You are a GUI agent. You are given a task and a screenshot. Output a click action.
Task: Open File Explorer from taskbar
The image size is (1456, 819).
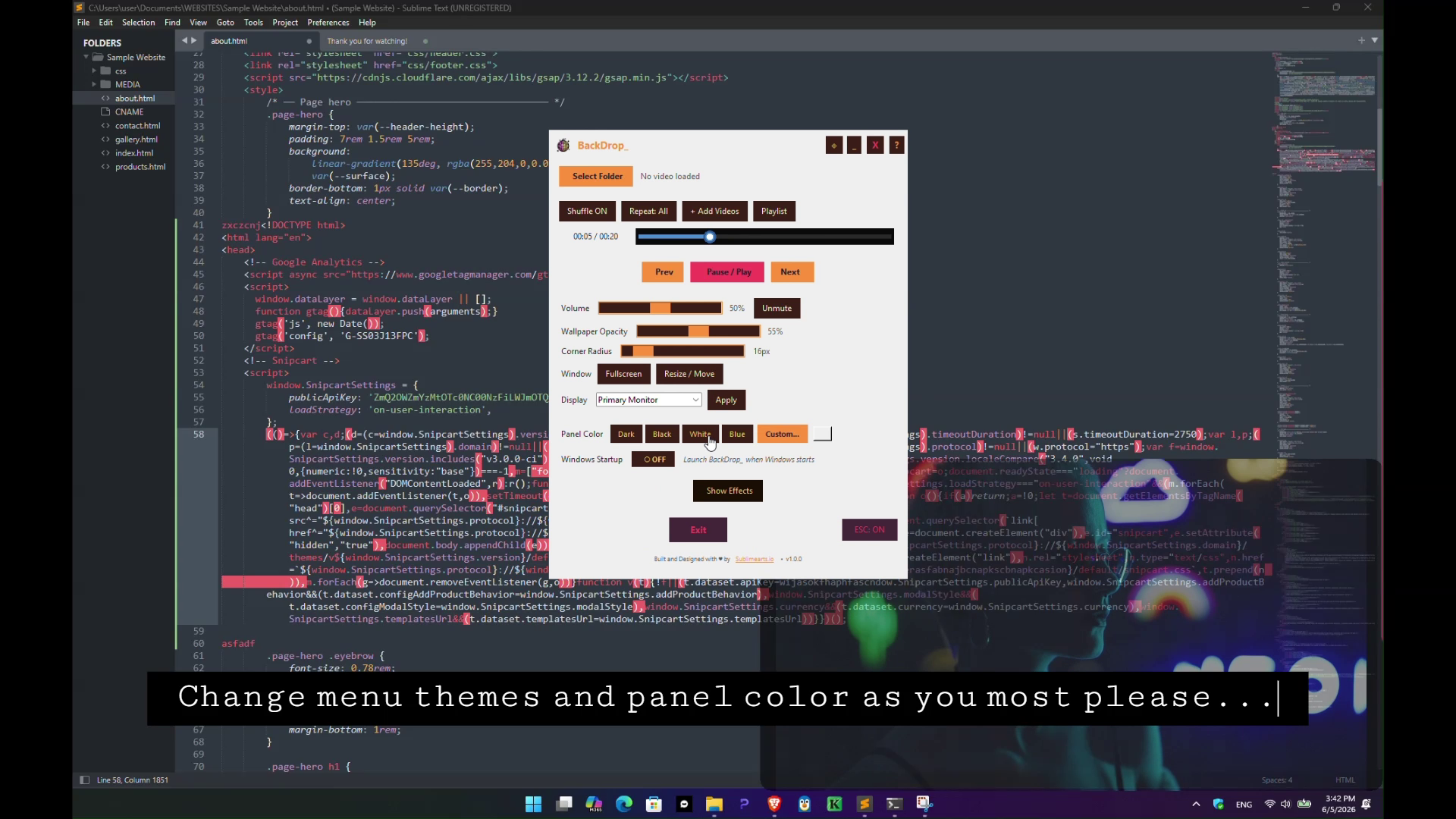[714, 804]
